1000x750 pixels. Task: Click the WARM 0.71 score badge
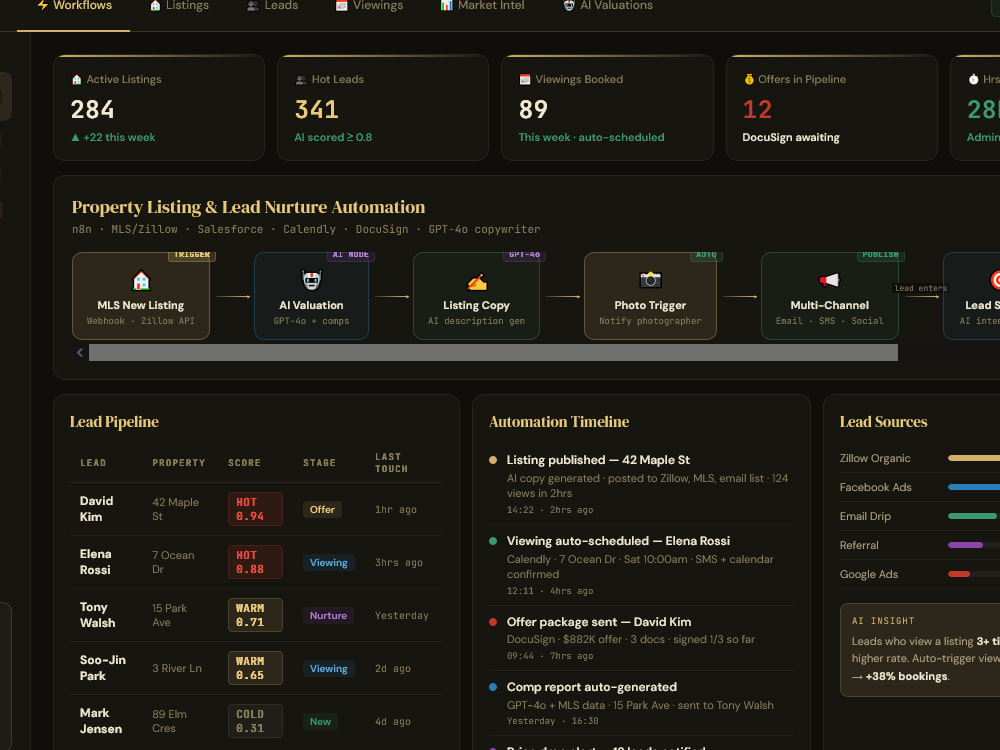point(255,615)
